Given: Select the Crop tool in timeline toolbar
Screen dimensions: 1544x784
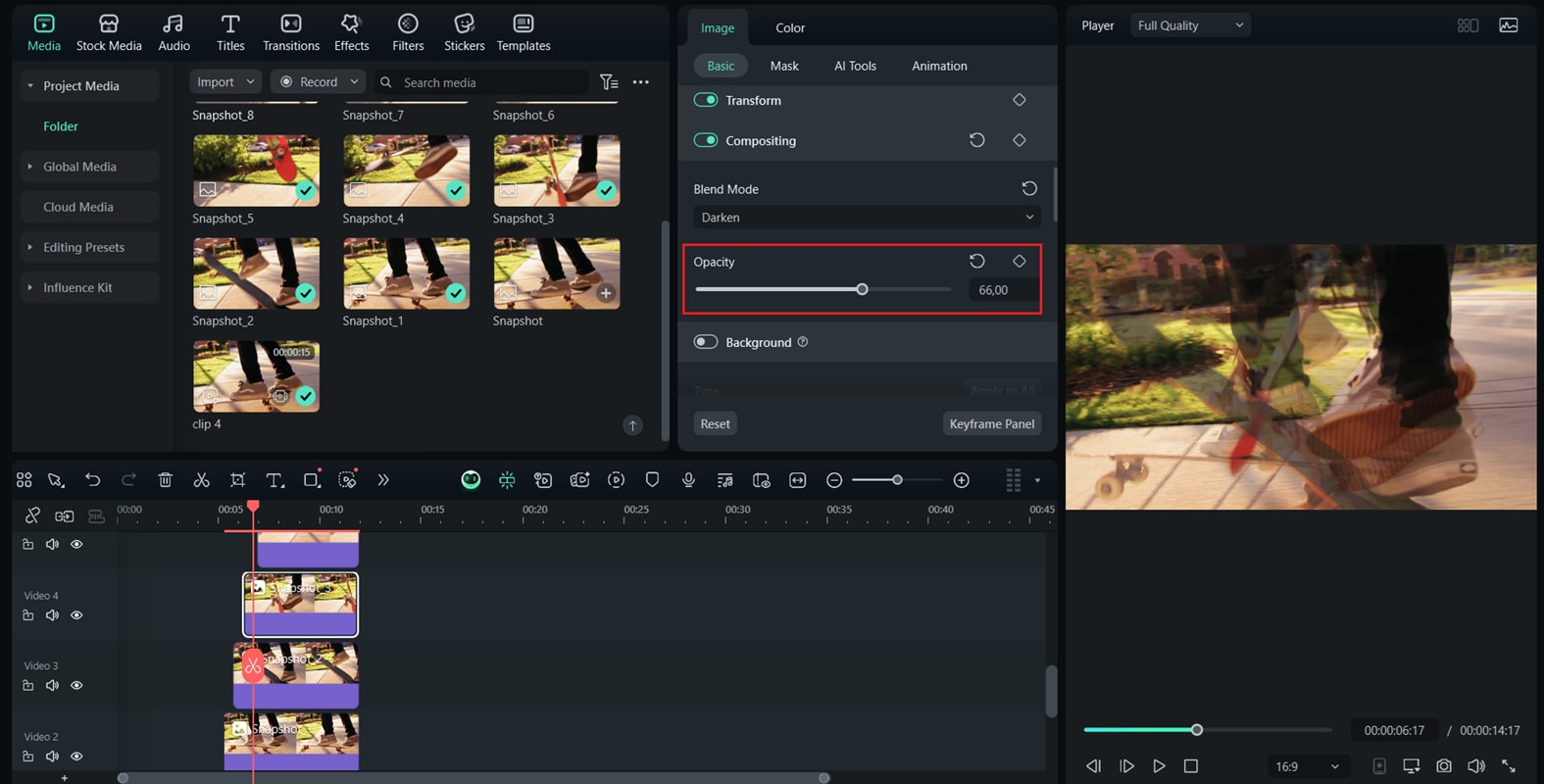Looking at the screenshot, I should click(237, 480).
